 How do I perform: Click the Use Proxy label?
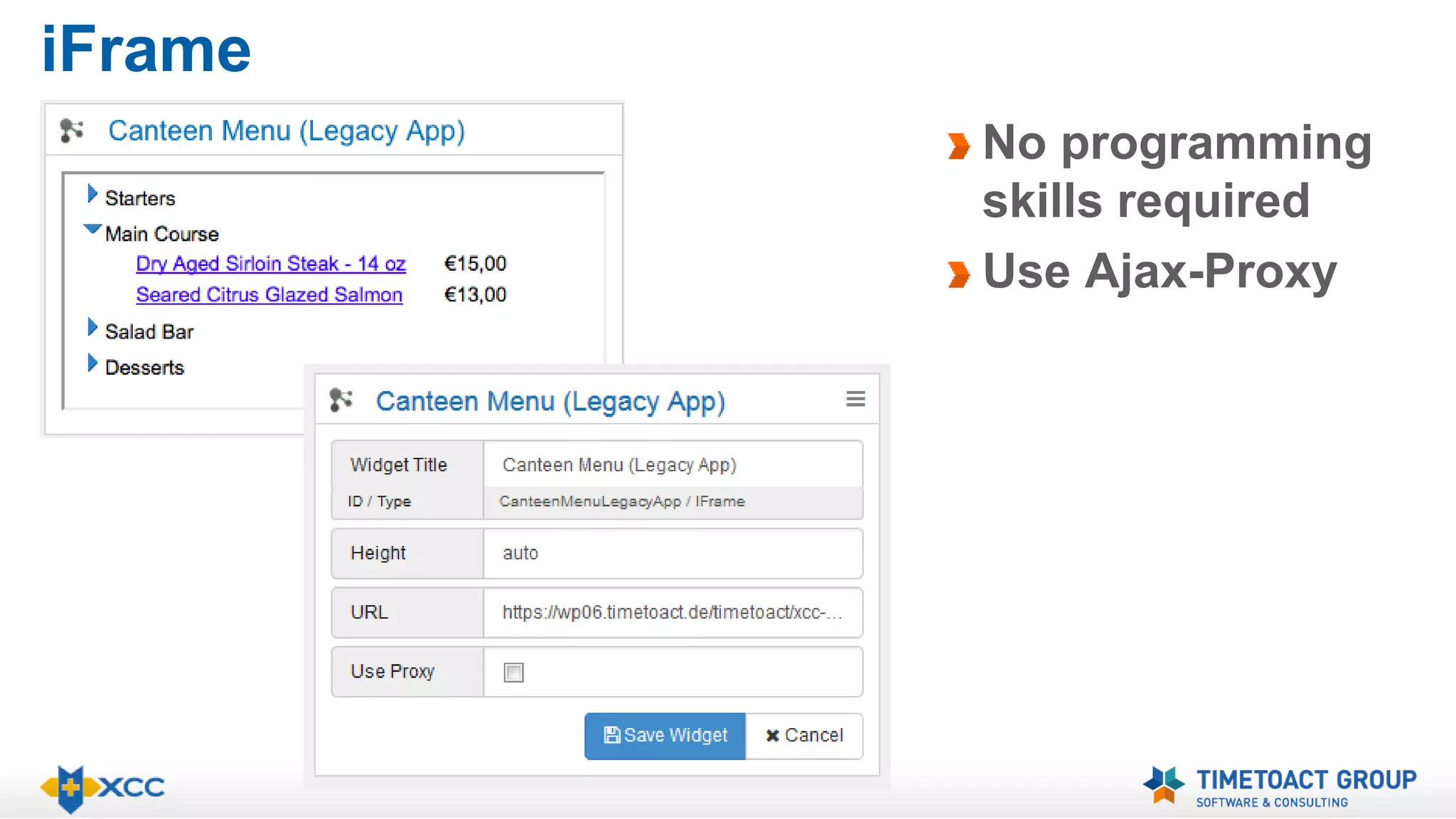[392, 672]
